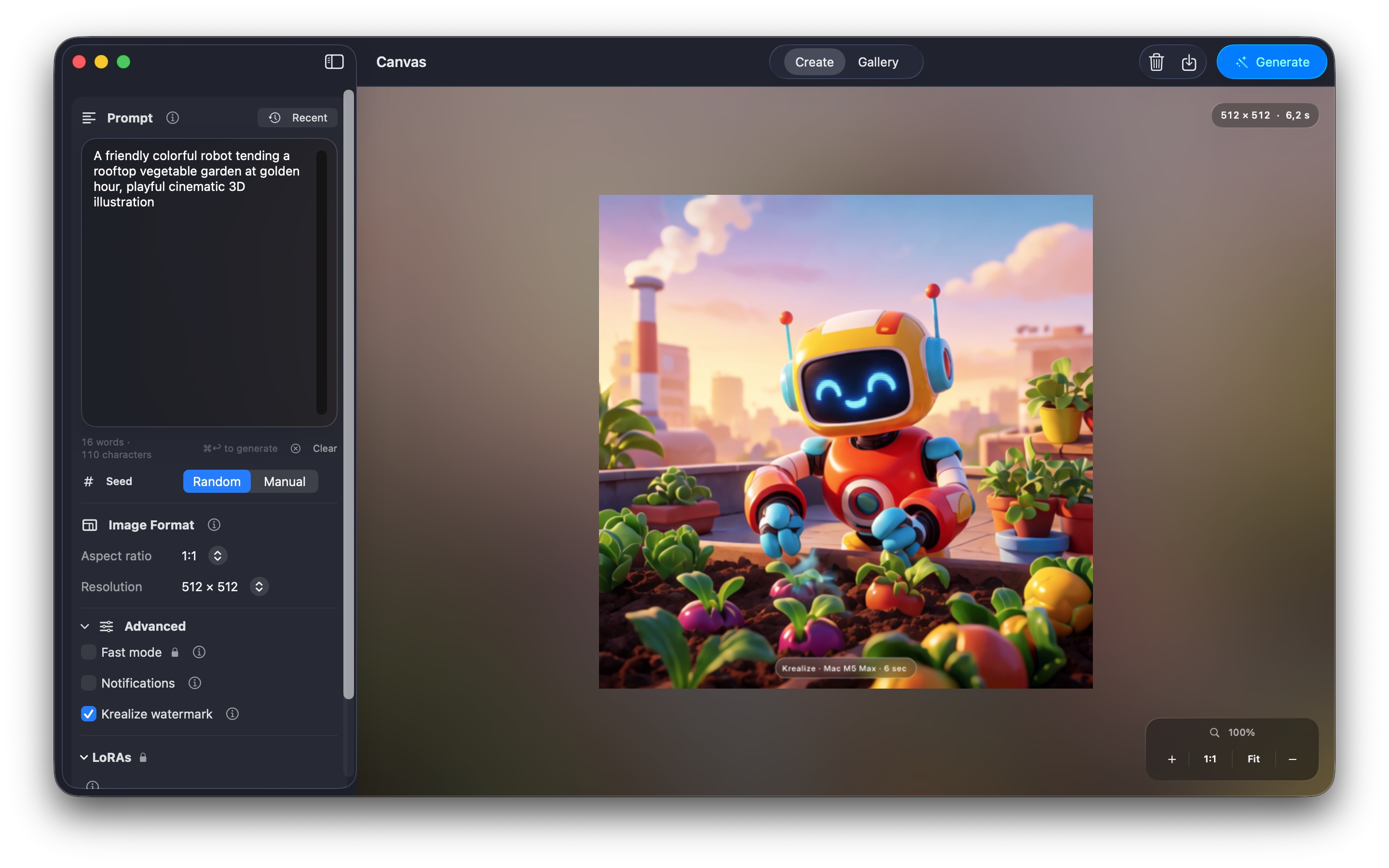The image size is (1389, 868).
Task: Click the magnifier icon beside 100%
Action: [1214, 732]
